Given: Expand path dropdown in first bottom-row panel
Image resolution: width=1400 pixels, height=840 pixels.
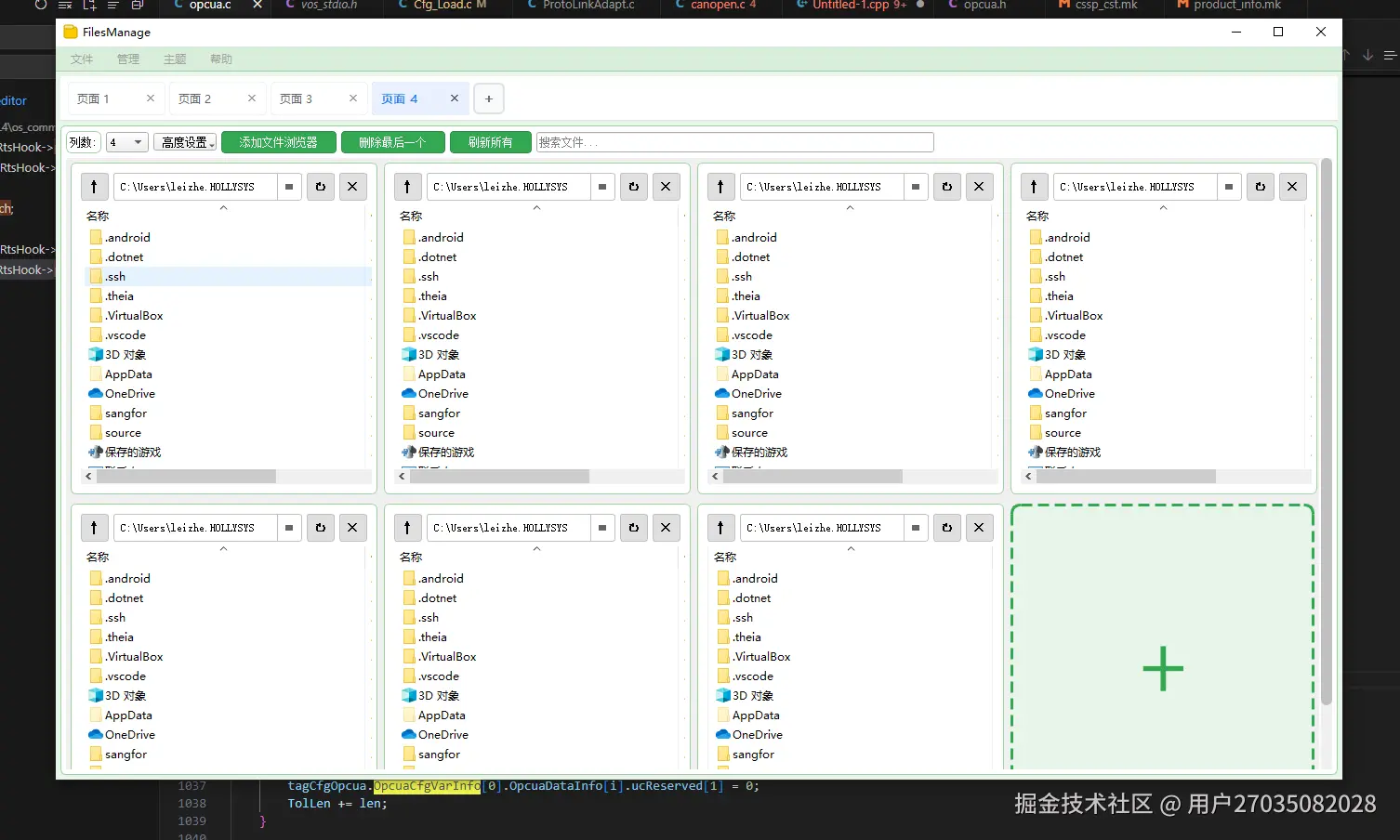Looking at the screenshot, I should pos(289,528).
